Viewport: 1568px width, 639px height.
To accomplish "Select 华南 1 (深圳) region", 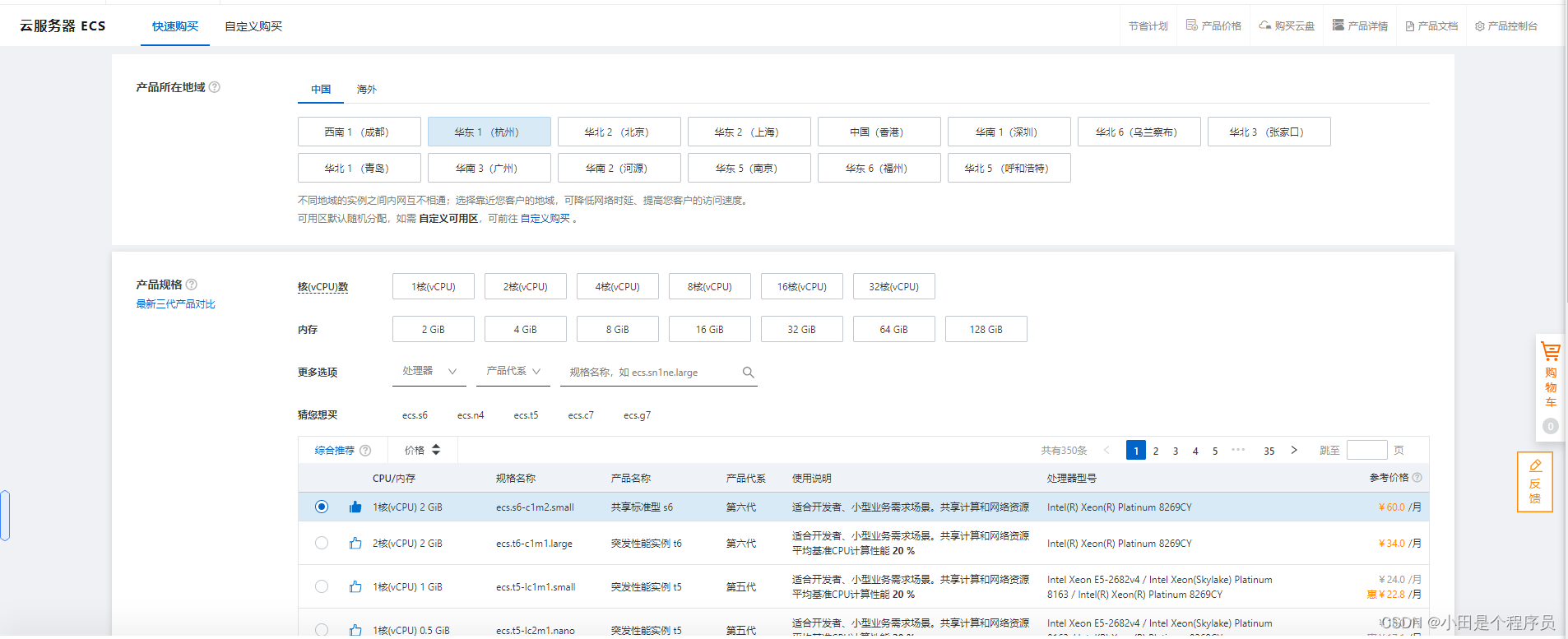I will coord(1009,132).
